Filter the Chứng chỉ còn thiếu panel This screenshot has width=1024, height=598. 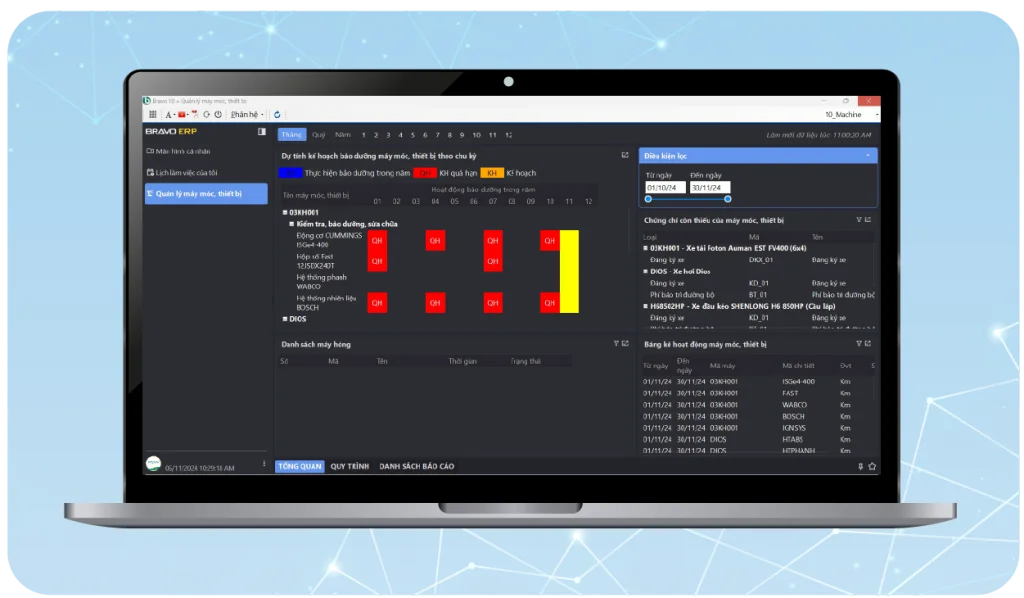858,220
